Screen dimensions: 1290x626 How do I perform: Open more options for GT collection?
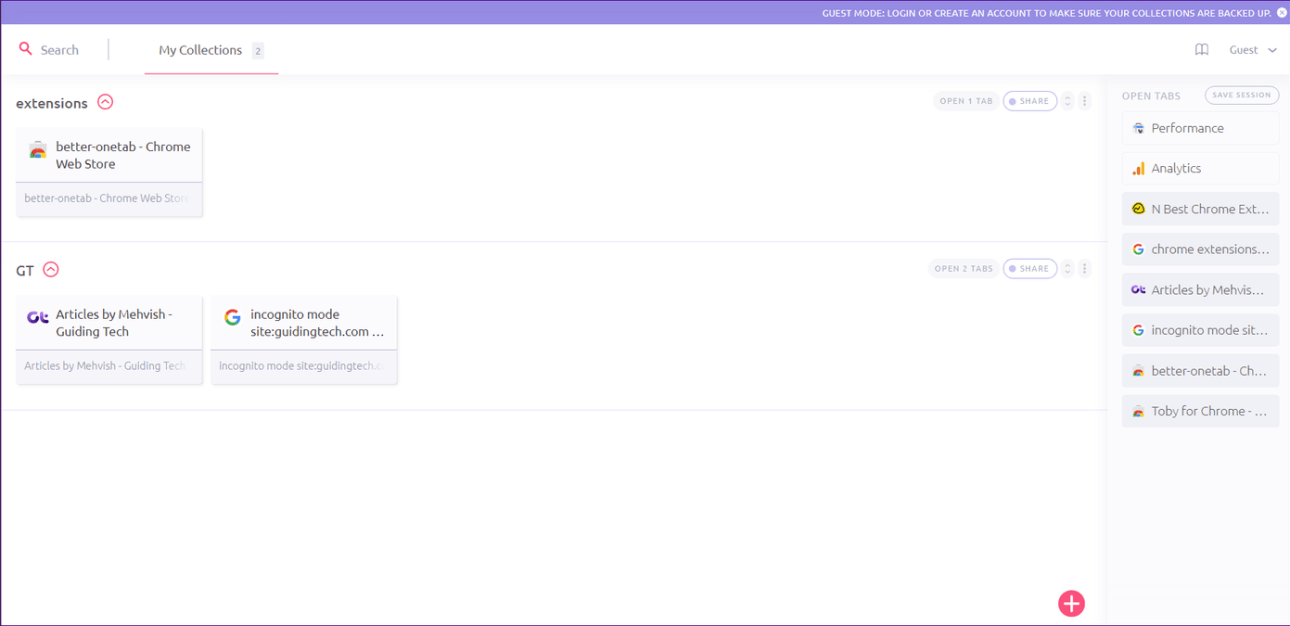pos(1085,268)
